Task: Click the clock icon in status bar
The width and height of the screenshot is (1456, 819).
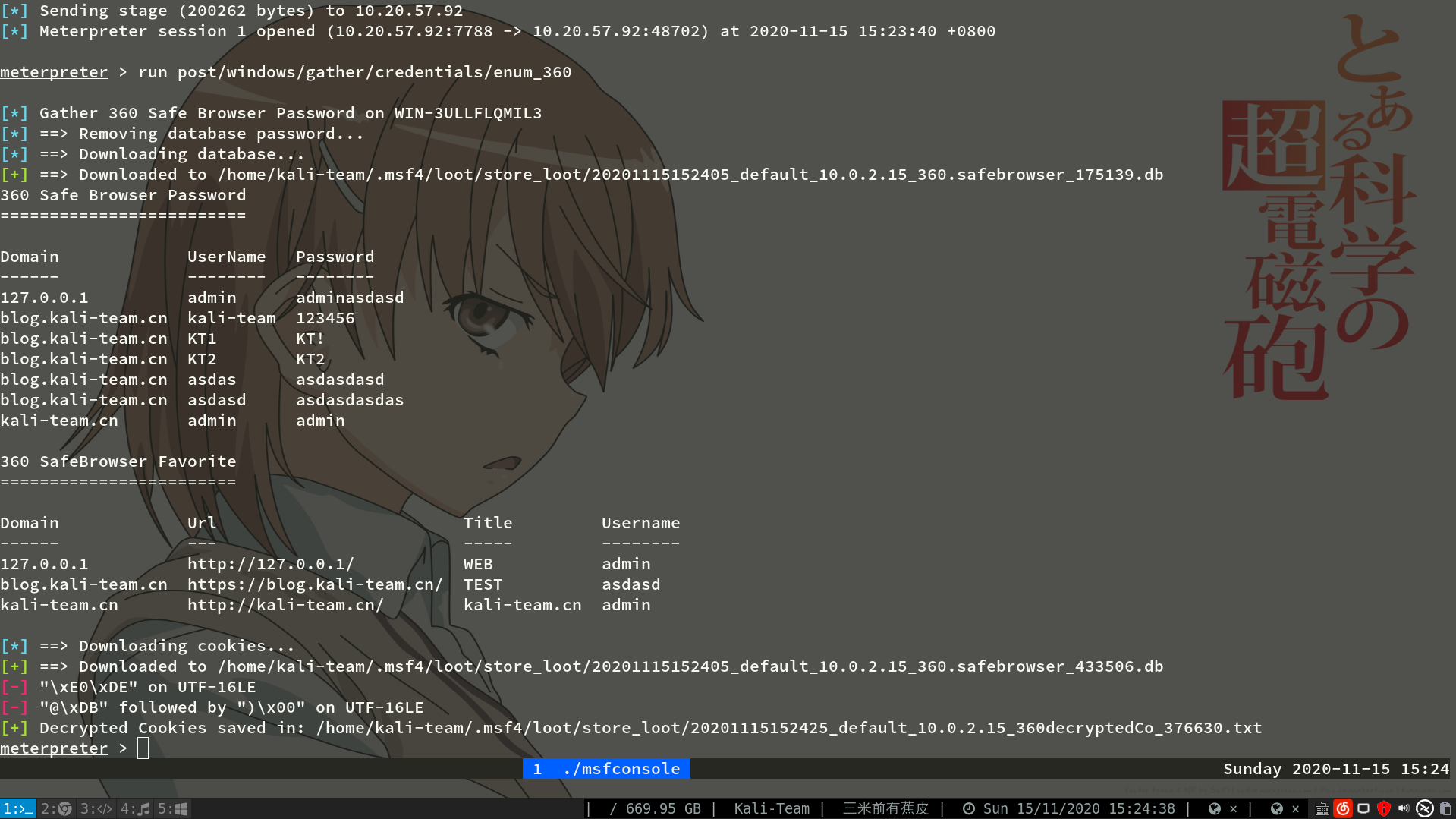Action: [969, 809]
